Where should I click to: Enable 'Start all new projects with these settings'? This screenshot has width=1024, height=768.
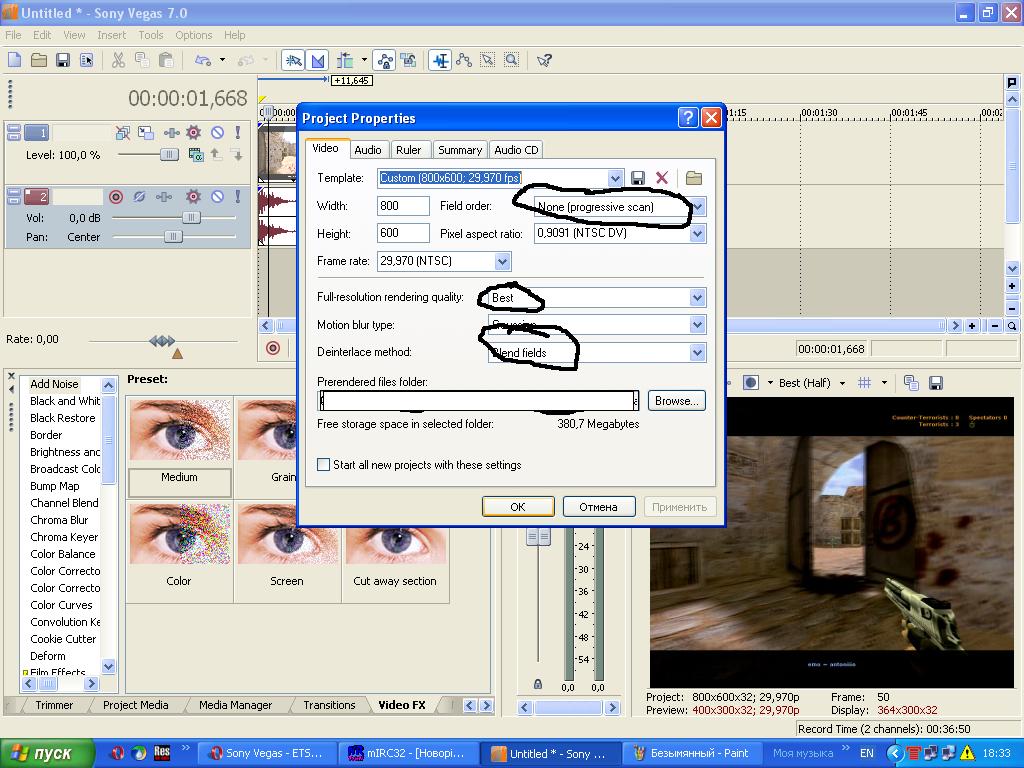click(x=324, y=465)
